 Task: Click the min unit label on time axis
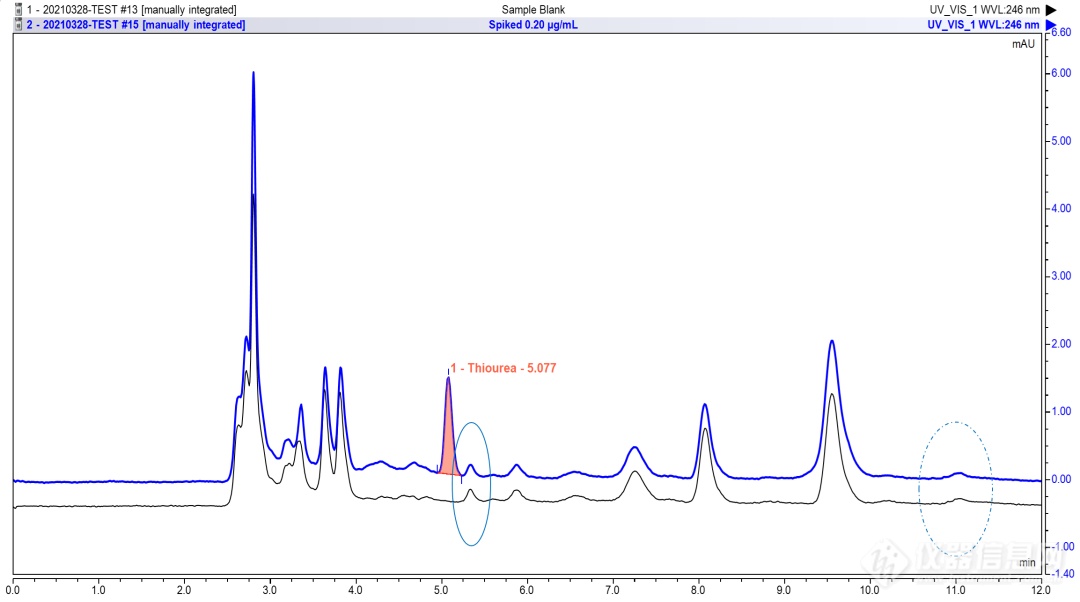[1027, 564]
